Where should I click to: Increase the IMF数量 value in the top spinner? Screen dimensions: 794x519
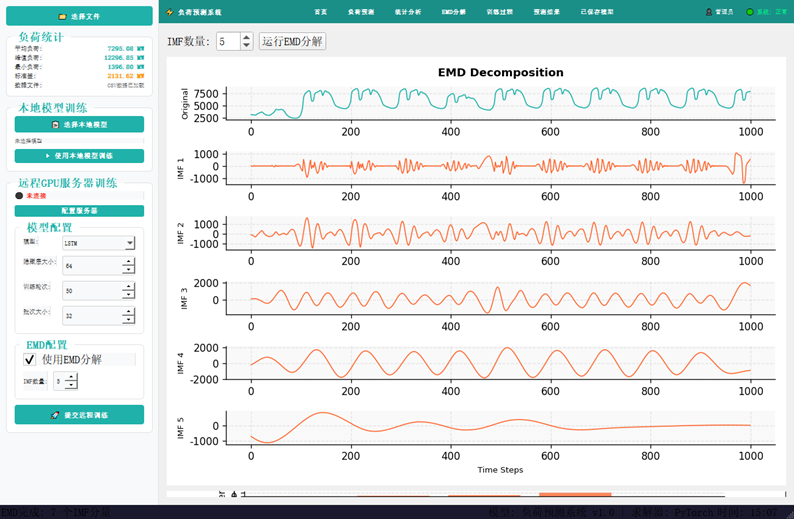[x=246, y=37]
